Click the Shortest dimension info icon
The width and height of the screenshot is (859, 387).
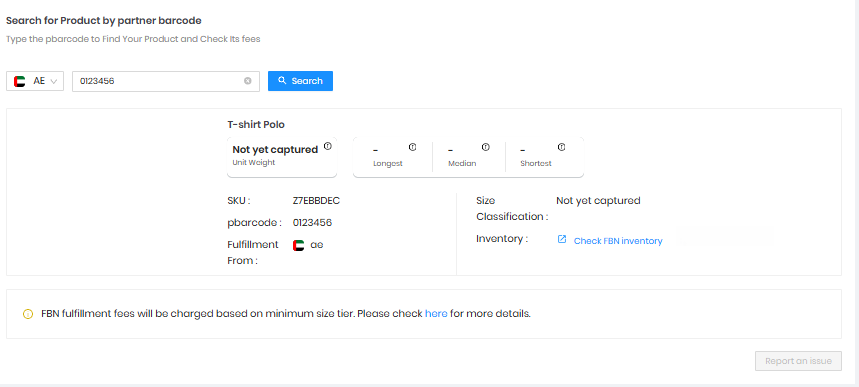pos(562,147)
